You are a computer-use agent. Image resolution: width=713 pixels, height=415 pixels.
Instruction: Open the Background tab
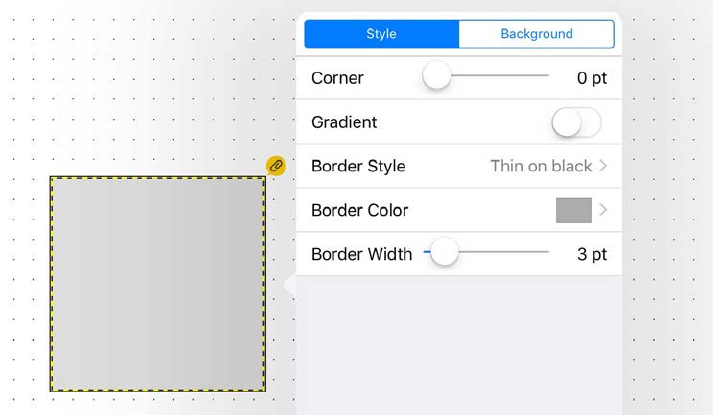536,34
